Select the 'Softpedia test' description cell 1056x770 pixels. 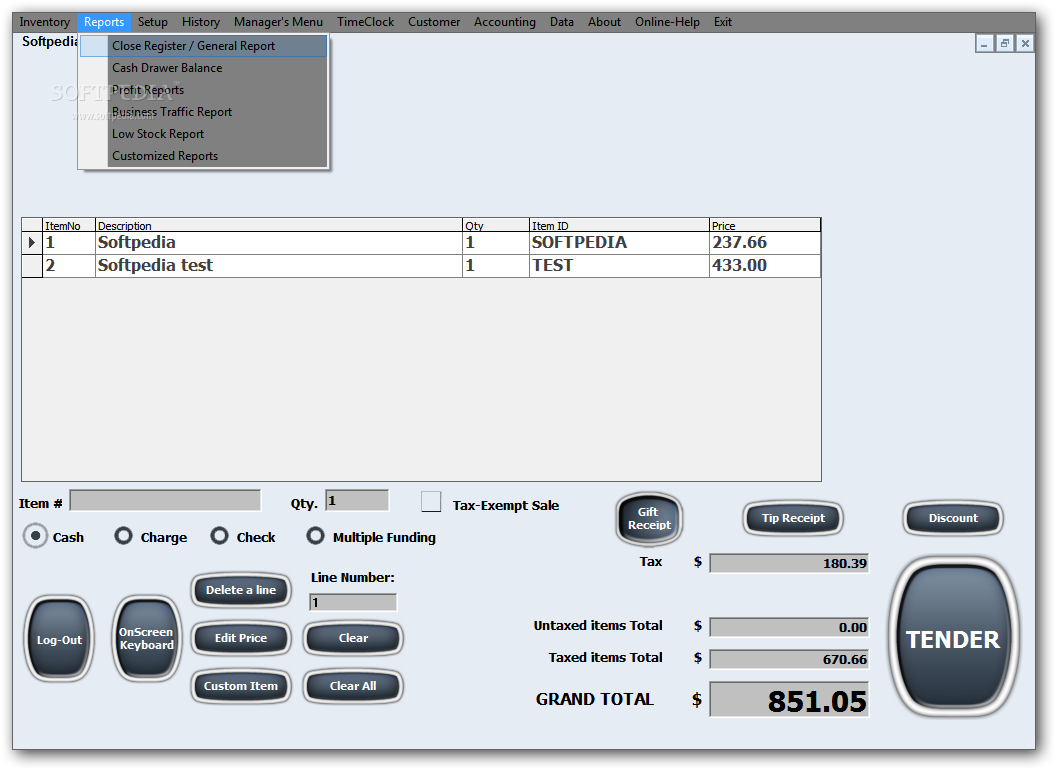[x=278, y=265]
